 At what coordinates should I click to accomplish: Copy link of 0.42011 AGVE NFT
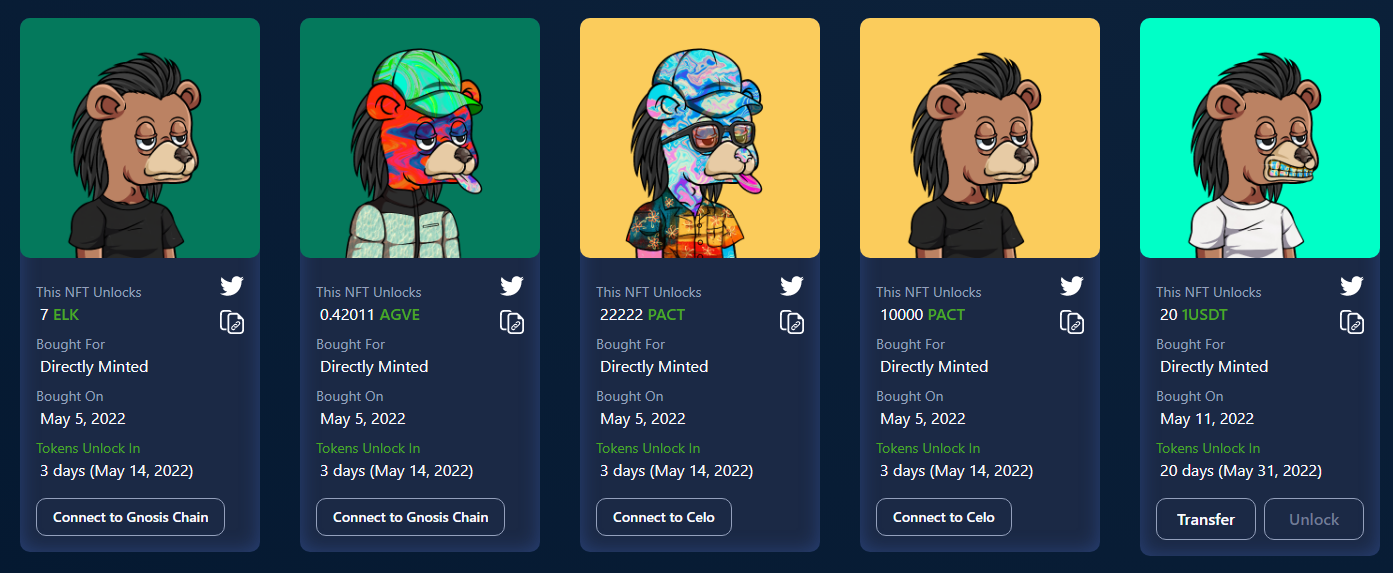click(512, 322)
